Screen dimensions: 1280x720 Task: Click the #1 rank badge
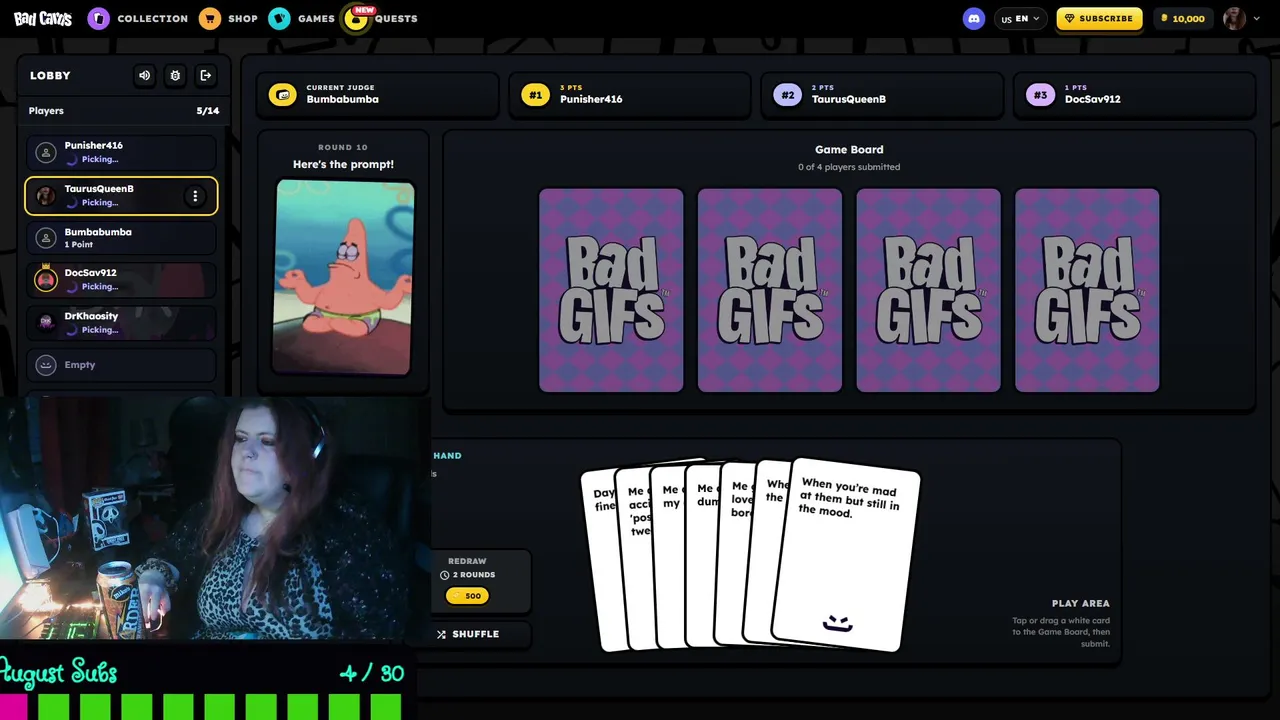coord(535,95)
